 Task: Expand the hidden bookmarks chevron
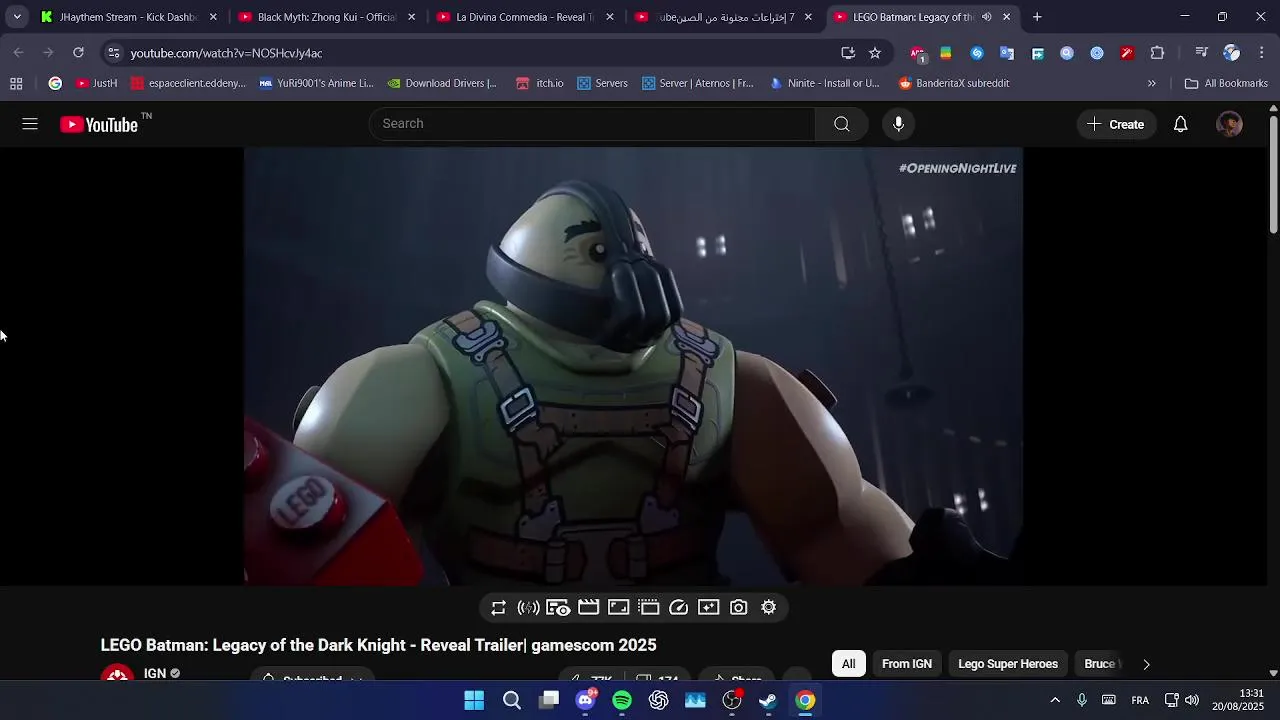tap(1152, 84)
